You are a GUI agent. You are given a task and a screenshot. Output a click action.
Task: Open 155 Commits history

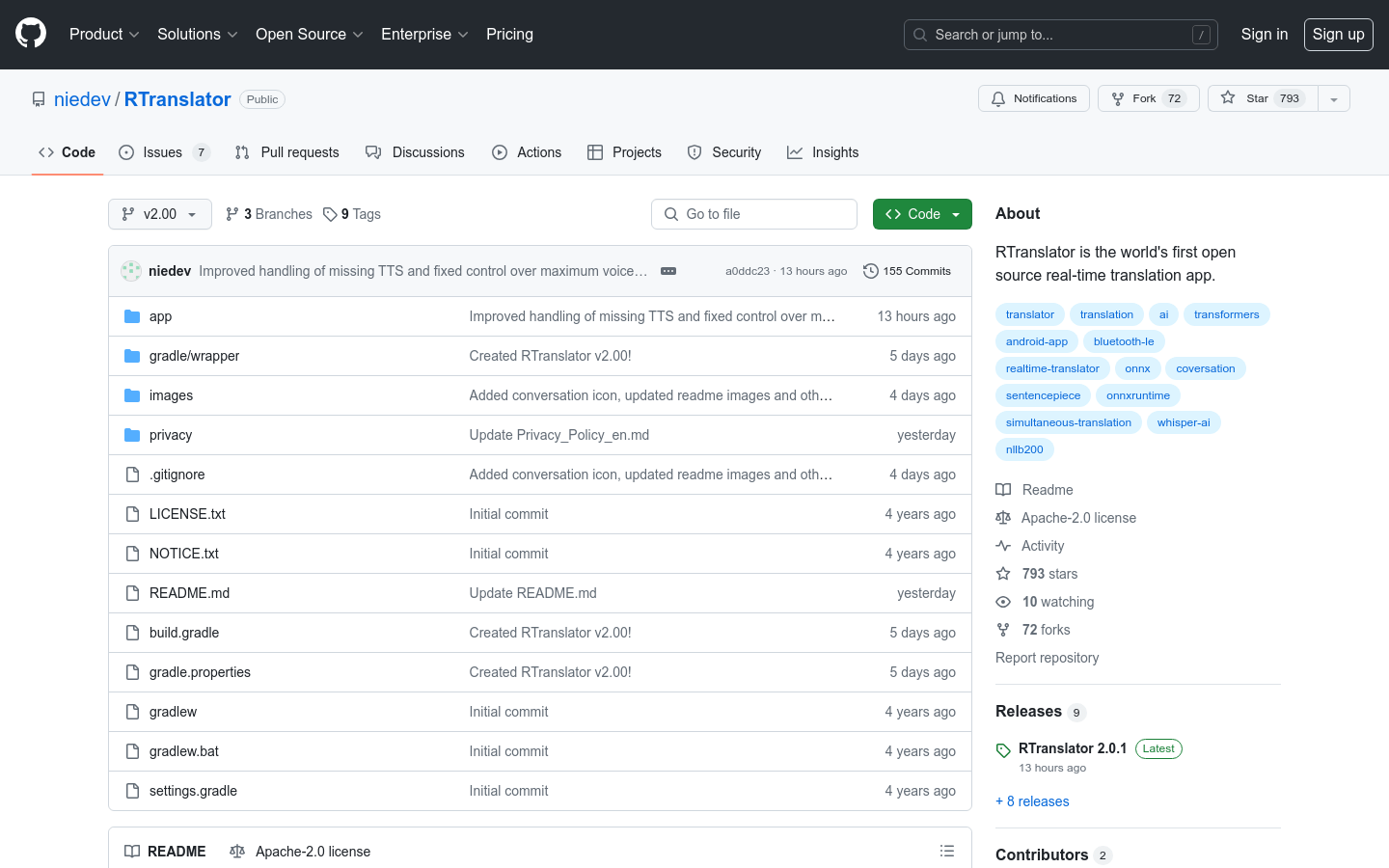(x=907, y=271)
